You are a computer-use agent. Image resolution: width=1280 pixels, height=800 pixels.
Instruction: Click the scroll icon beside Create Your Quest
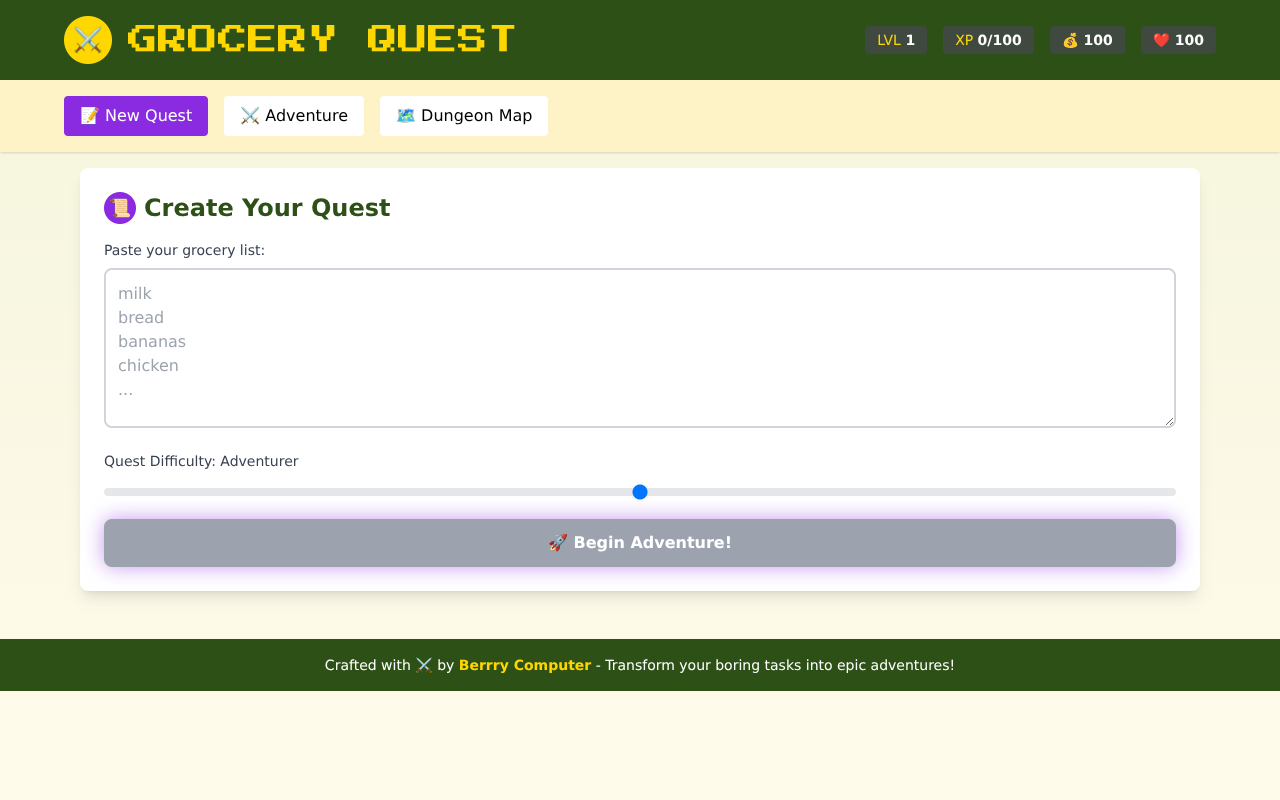pos(120,208)
